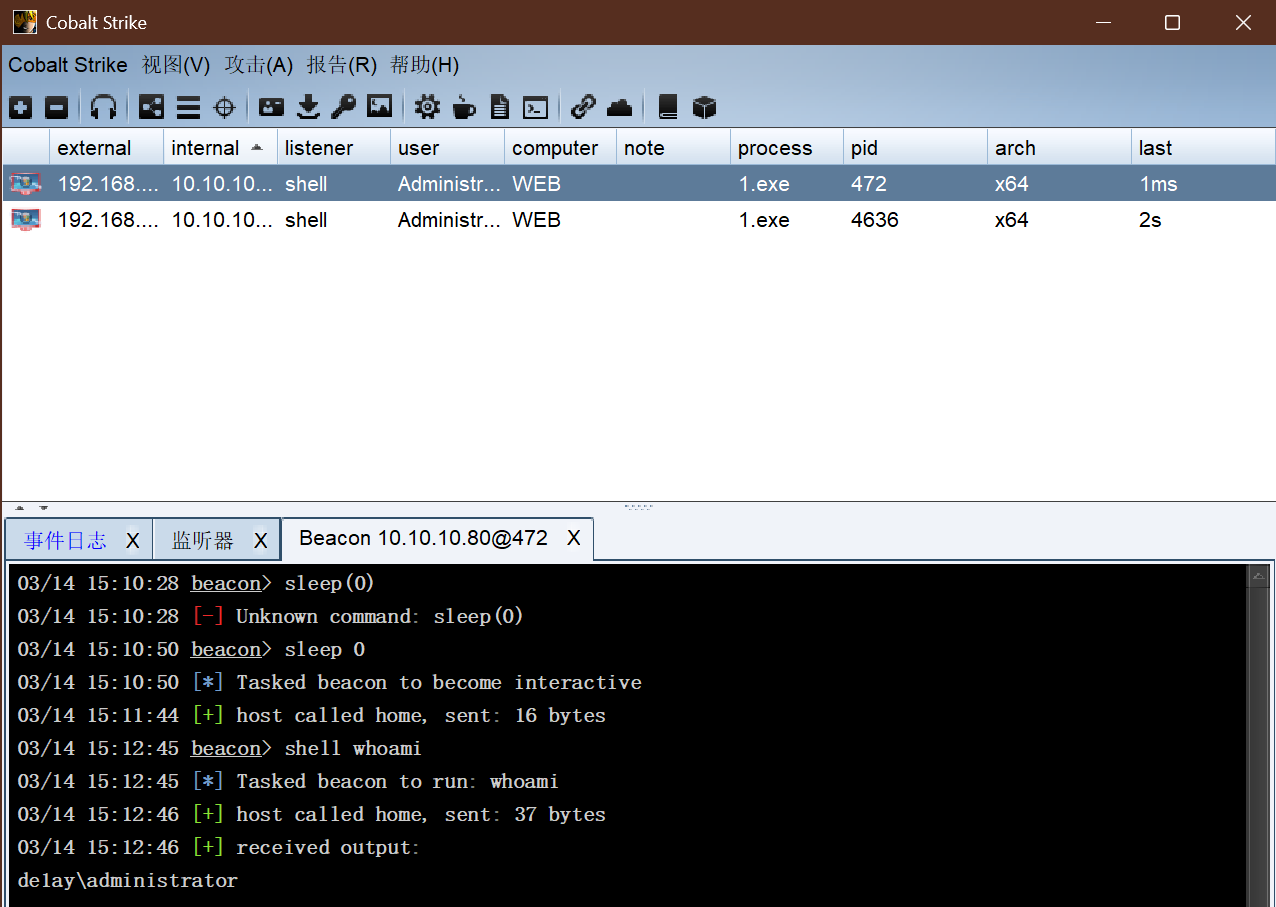
Task: Click the terminal icon for scripted web delivery
Action: (x=536, y=107)
